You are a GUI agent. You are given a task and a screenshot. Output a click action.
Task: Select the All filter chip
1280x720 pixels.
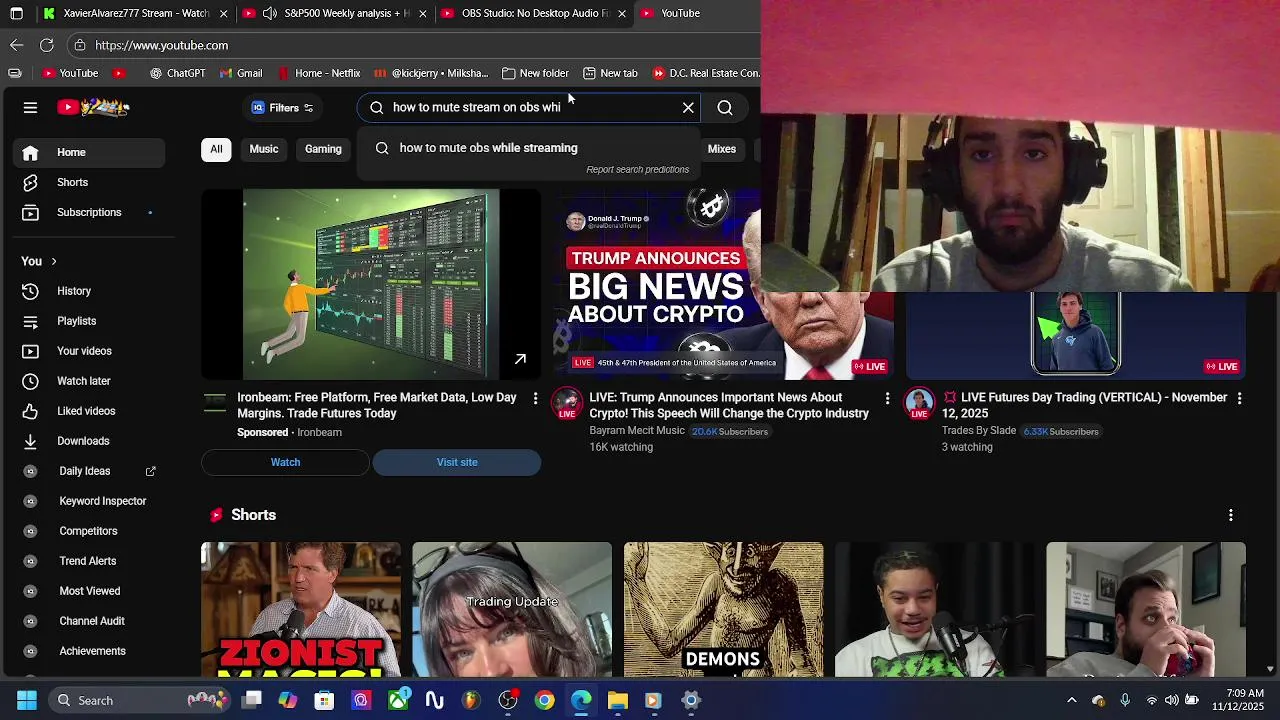[x=216, y=149]
